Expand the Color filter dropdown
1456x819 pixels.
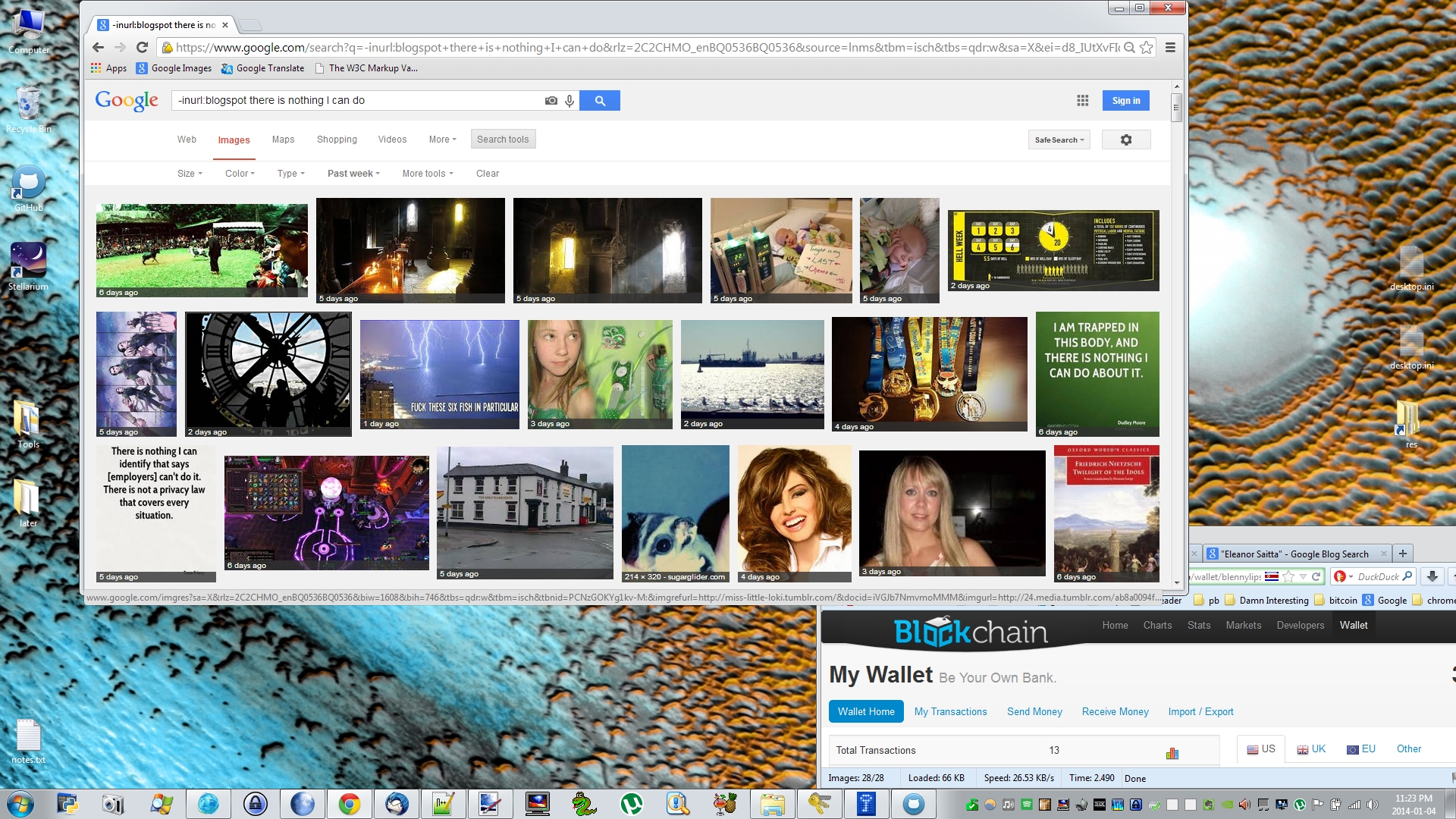238,173
